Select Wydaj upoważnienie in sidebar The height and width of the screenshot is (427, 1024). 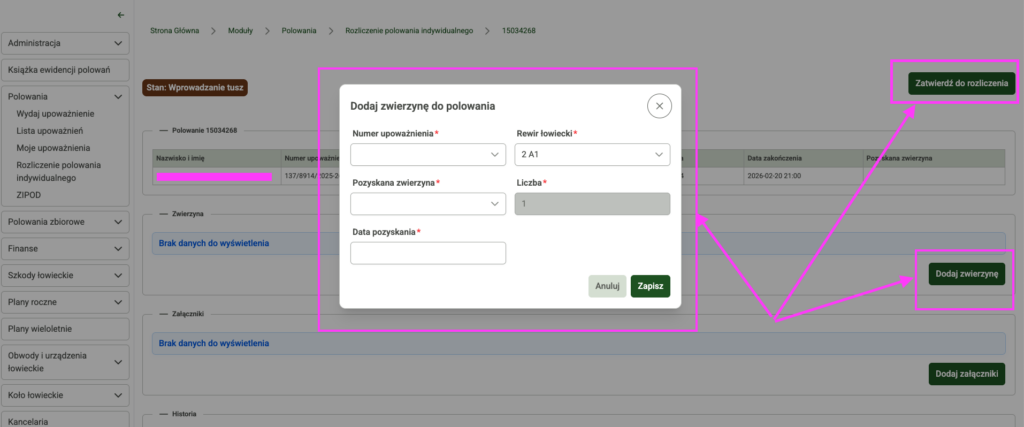pos(56,115)
